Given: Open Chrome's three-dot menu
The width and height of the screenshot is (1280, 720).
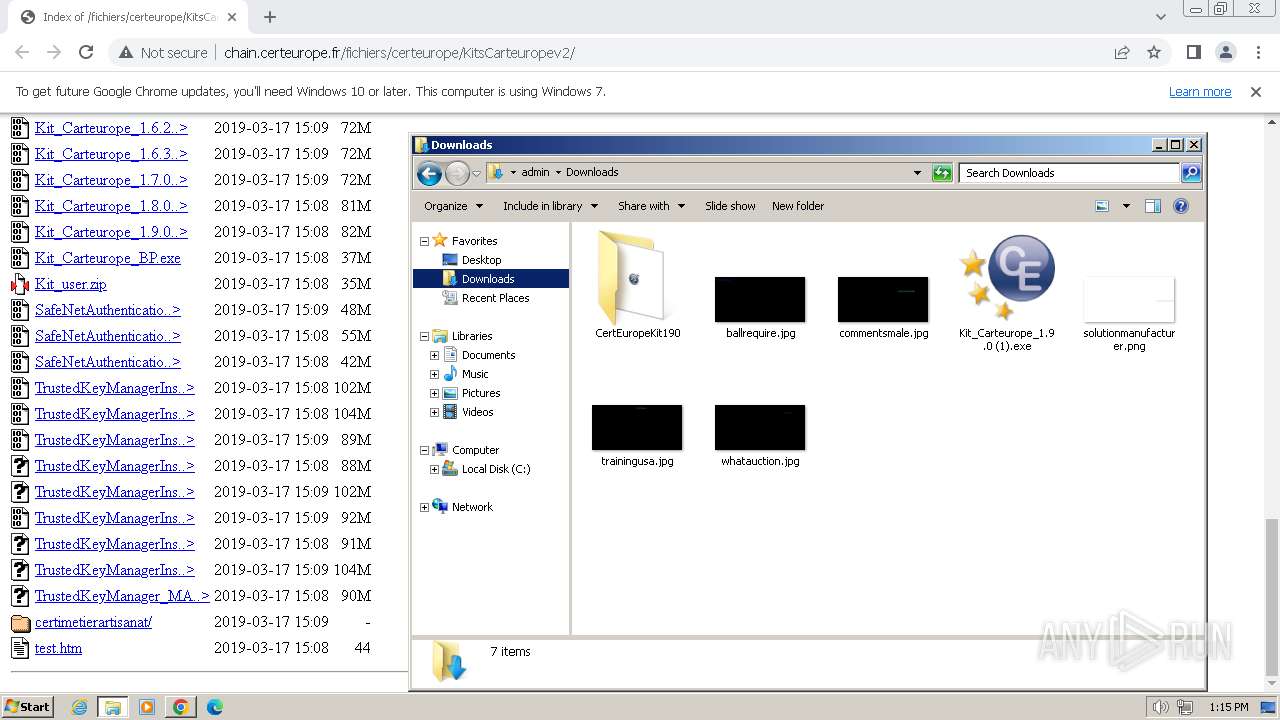Looking at the screenshot, I should pos(1258,53).
